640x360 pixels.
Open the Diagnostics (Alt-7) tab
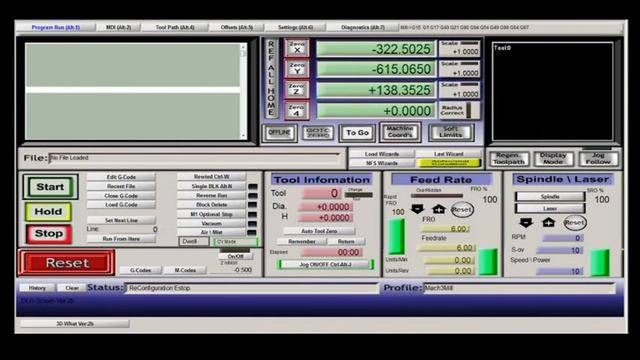point(363,27)
